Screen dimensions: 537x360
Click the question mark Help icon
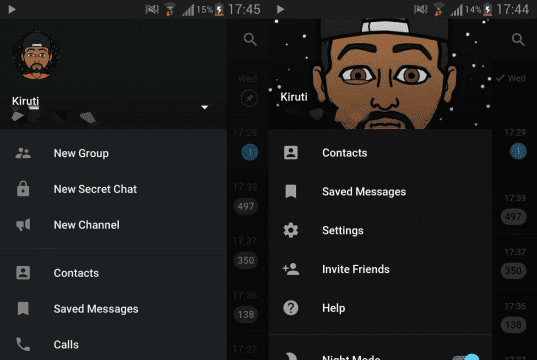pos(291,308)
